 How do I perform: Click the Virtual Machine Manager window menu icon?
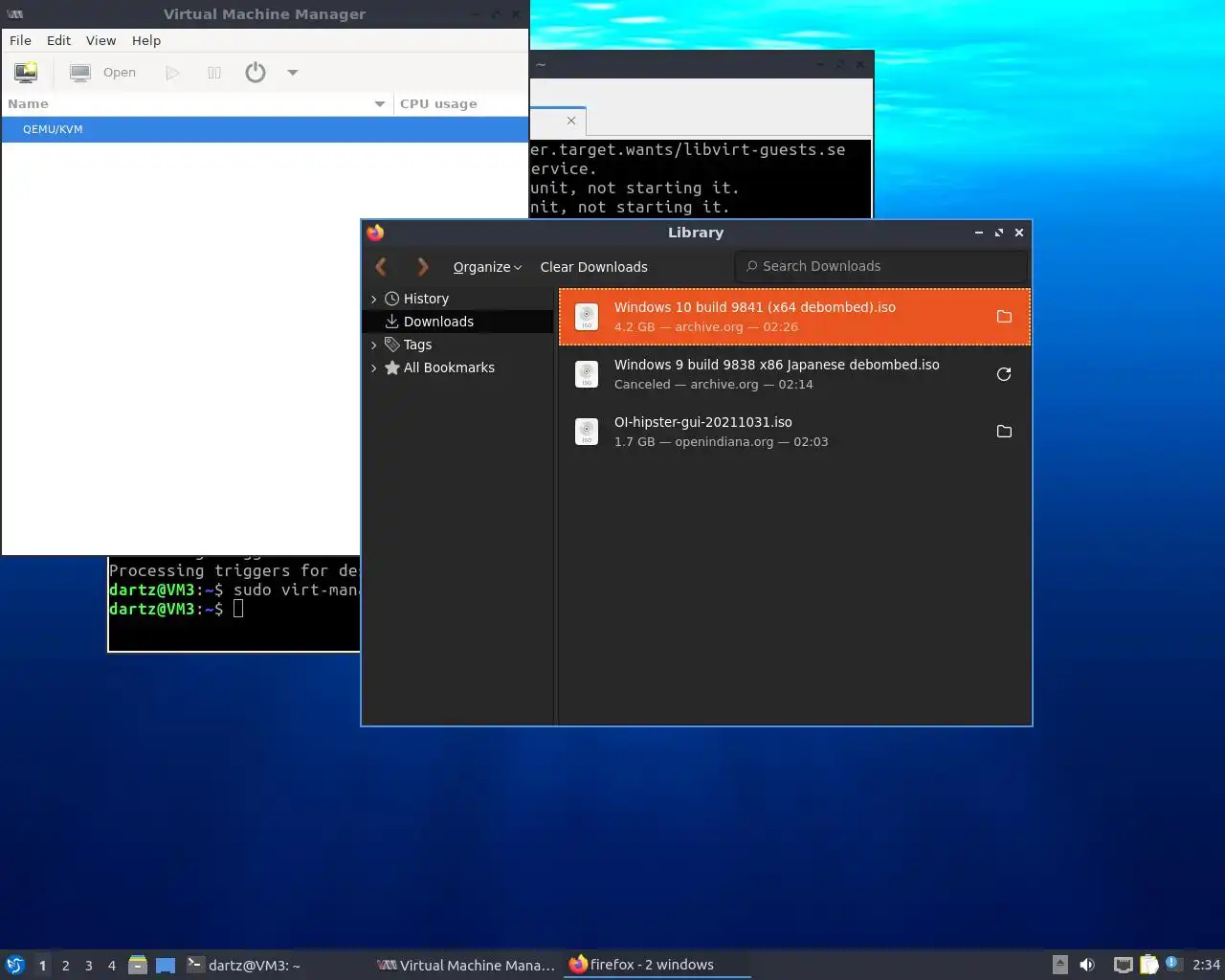click(x=15, y=13)
